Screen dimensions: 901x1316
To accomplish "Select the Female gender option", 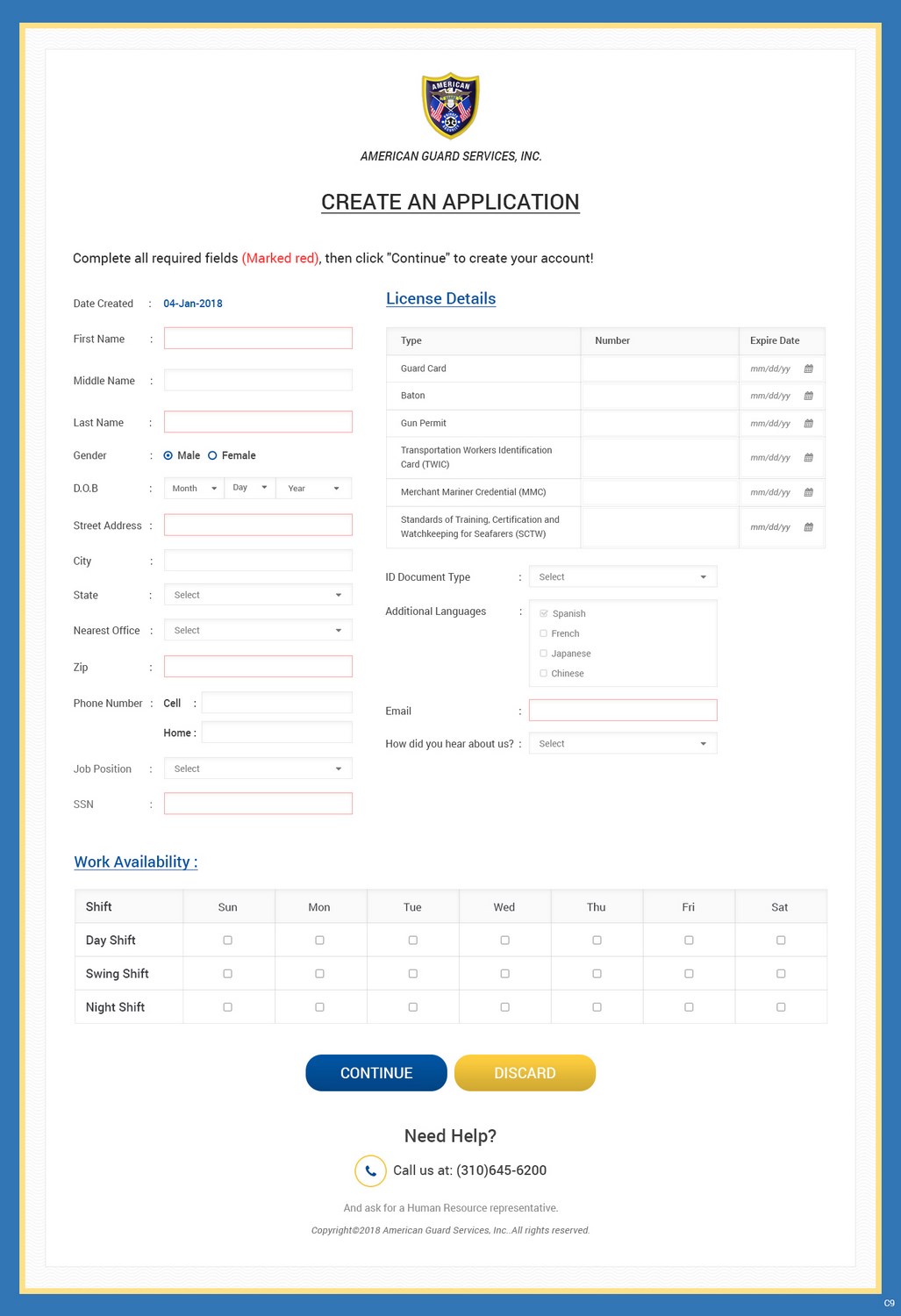I will point(211,455).
